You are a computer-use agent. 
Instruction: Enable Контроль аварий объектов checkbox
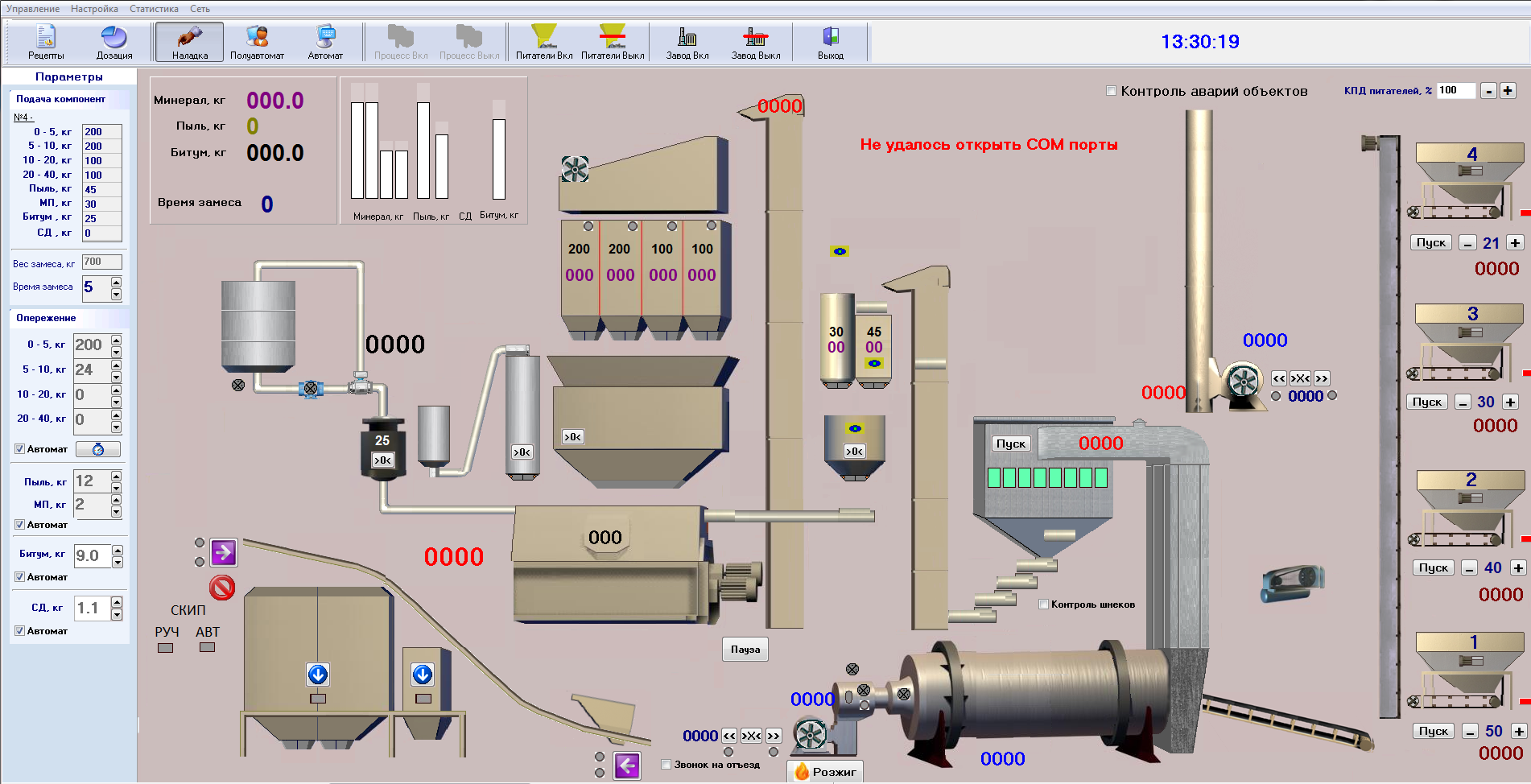pyautogui.click(x=1112, y=91)
